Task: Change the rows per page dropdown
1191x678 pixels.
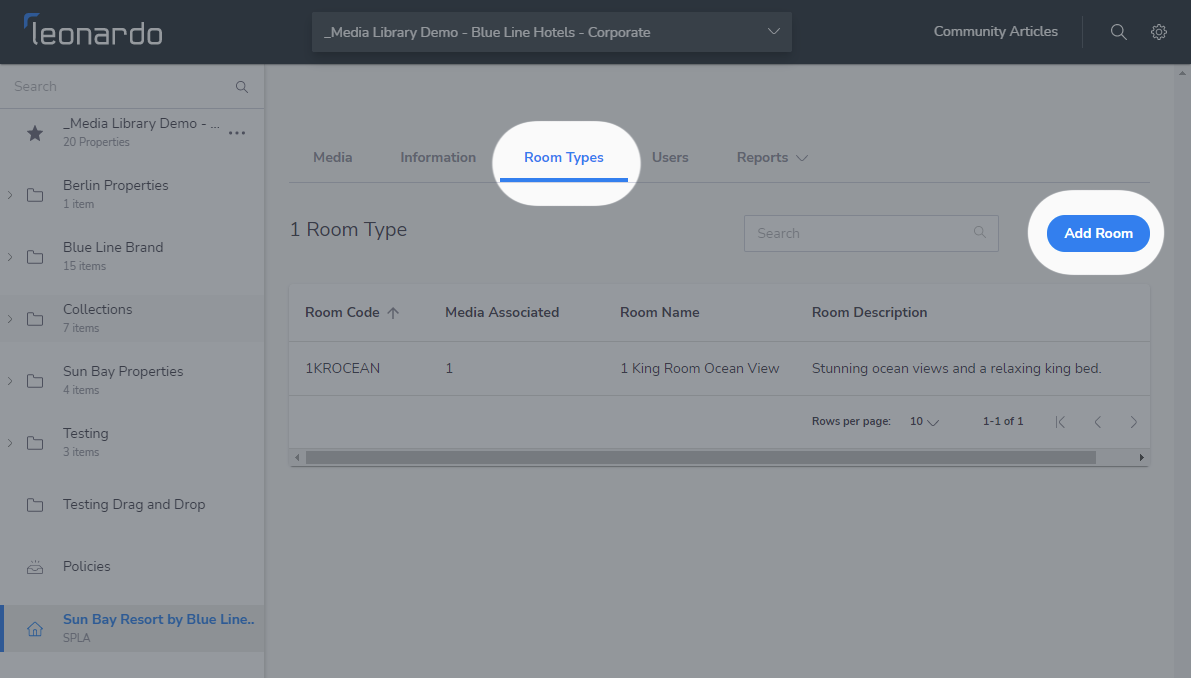Action: [x=924, y=421]
